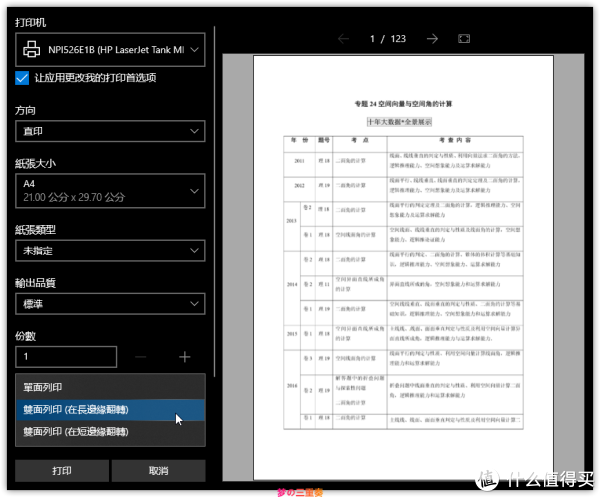Expand the 方向 dropdown showing 直印
The height and width of the screenshot is (497, 600).
point(111,131)
